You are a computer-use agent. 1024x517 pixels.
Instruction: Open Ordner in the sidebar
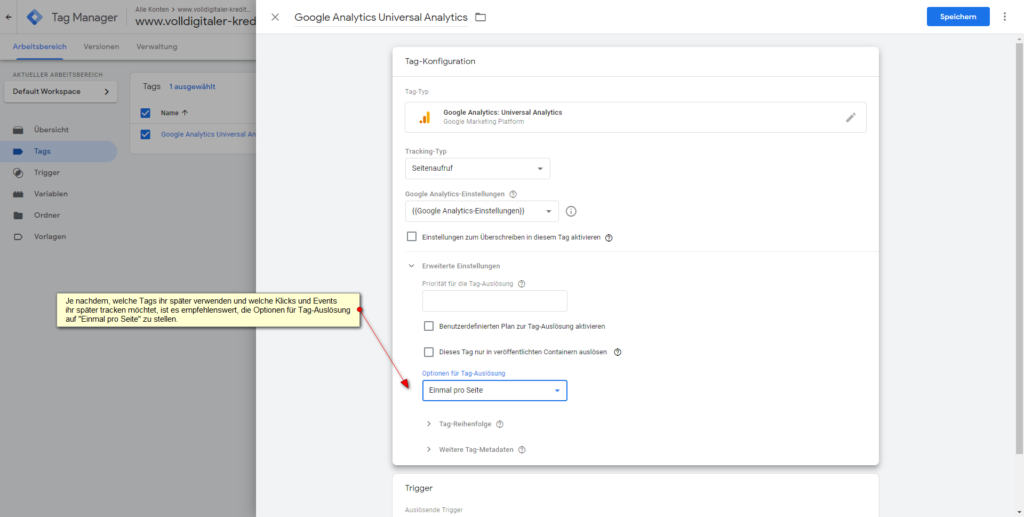[47, 215]
